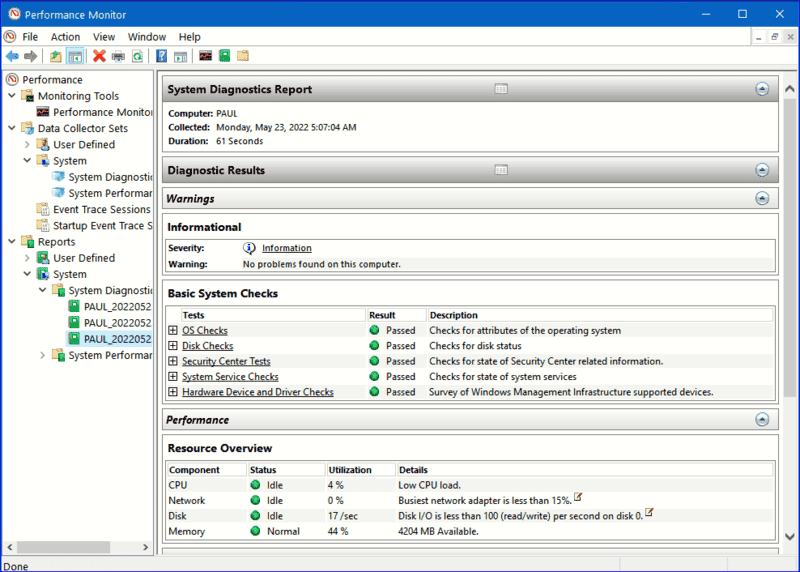Open Hardware Device and Driver Checks link
Viewport: 800px width, 572px height.
(258, 392)
